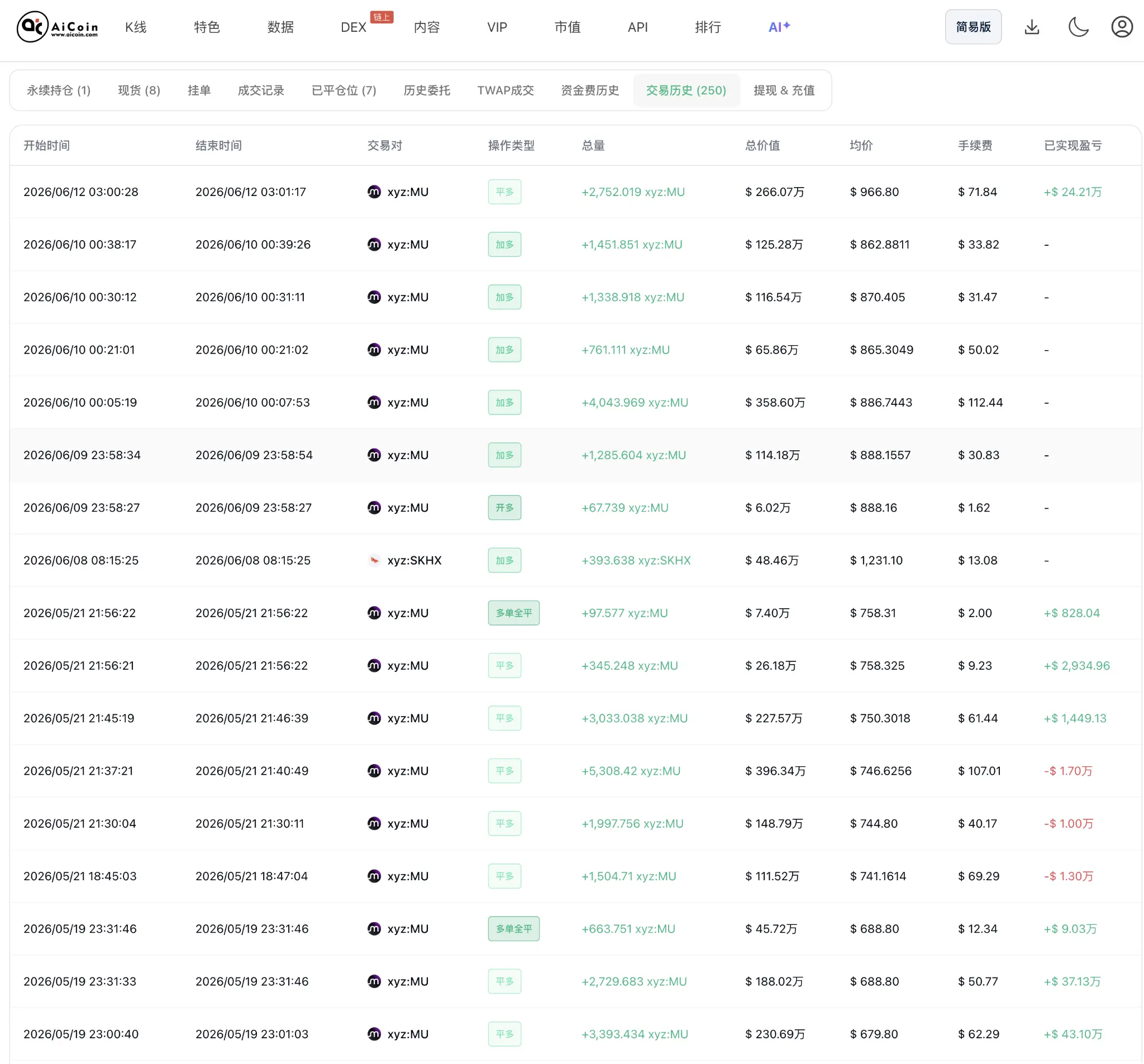
Task: Click total value $ 358.60万
Action: (x=775, y=402)
